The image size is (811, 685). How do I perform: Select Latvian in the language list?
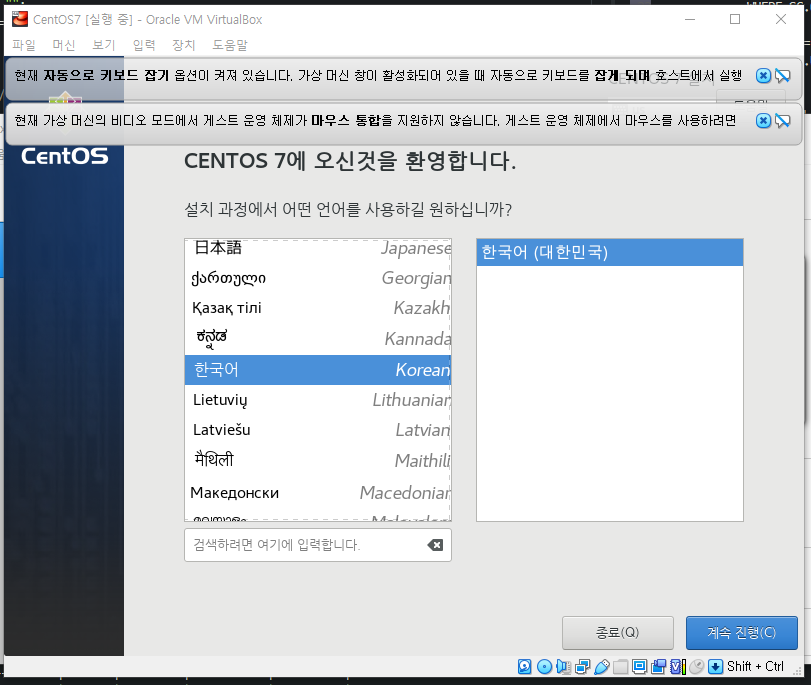tap(318, 430)
